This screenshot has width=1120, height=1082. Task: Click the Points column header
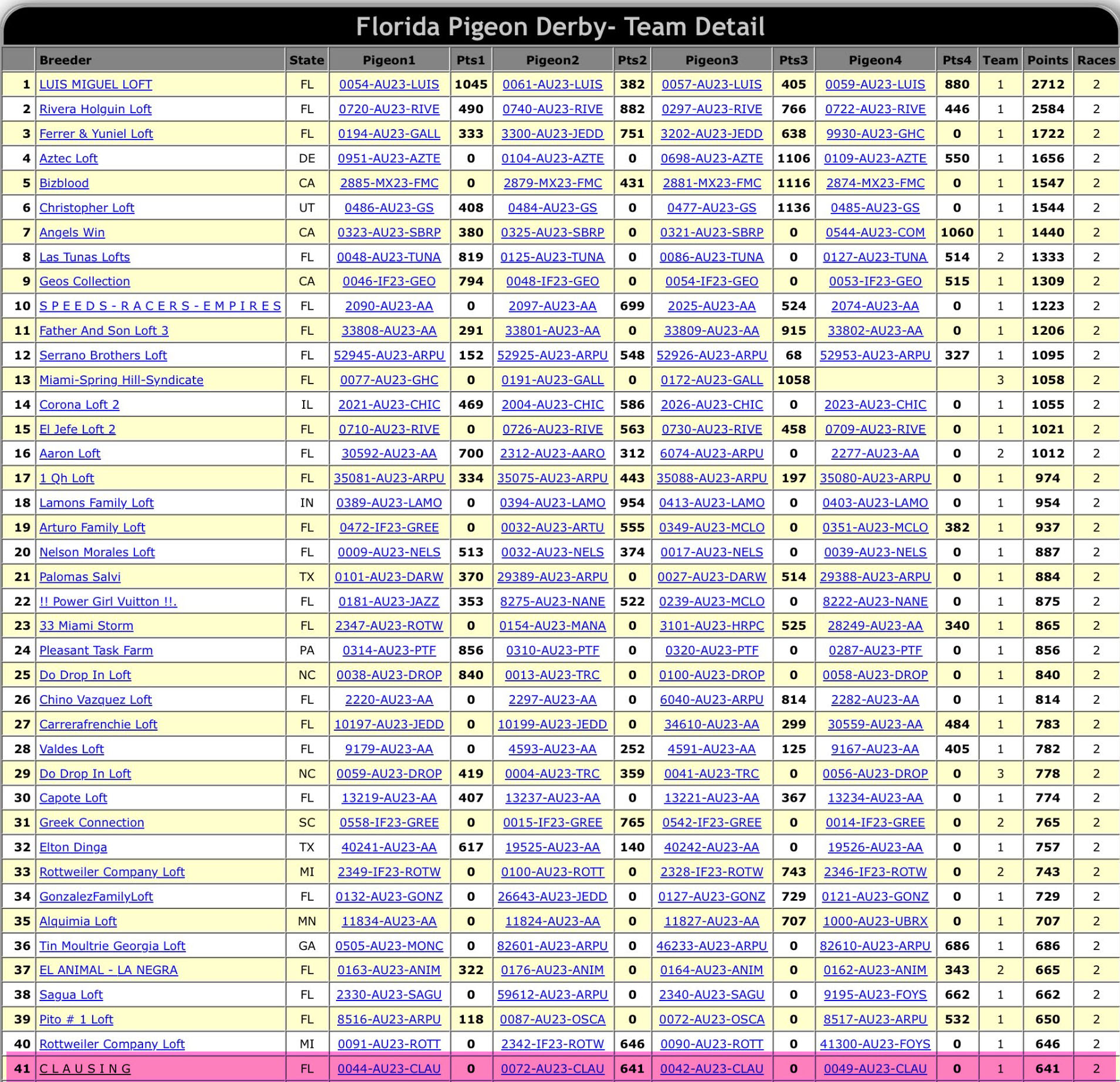coord(1047,60)
